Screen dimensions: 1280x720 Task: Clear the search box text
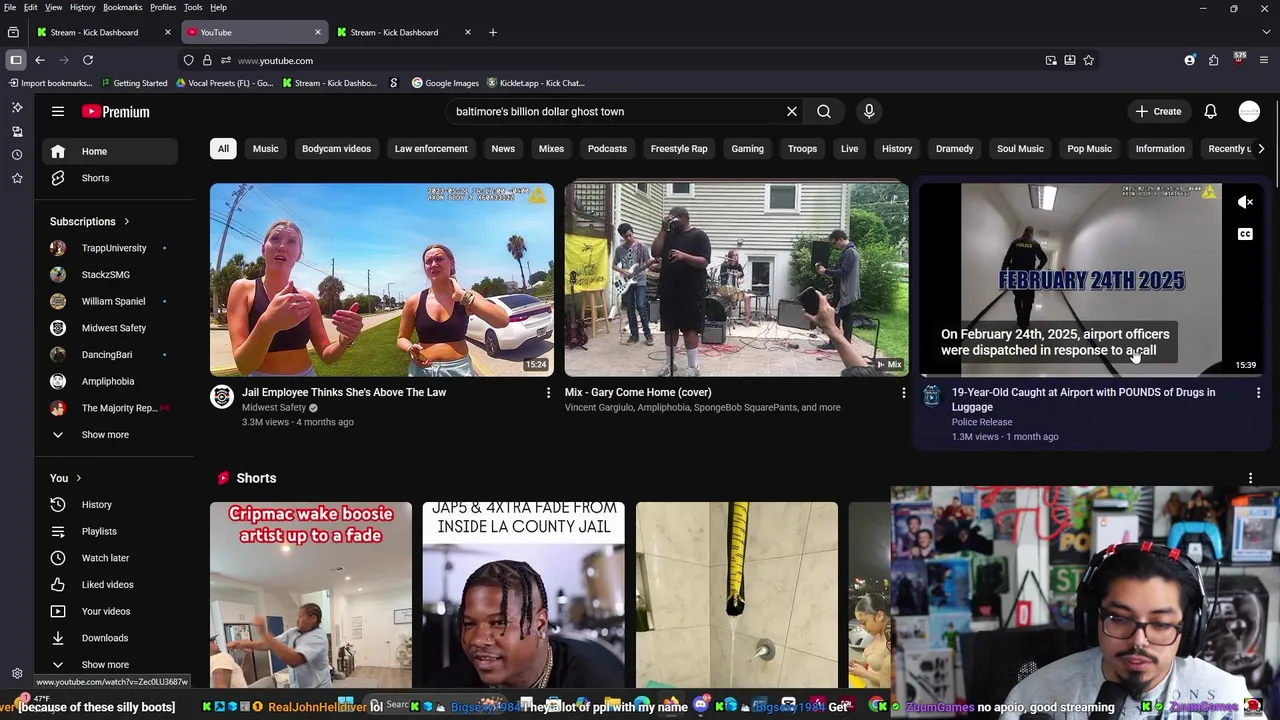pos(792,111)
